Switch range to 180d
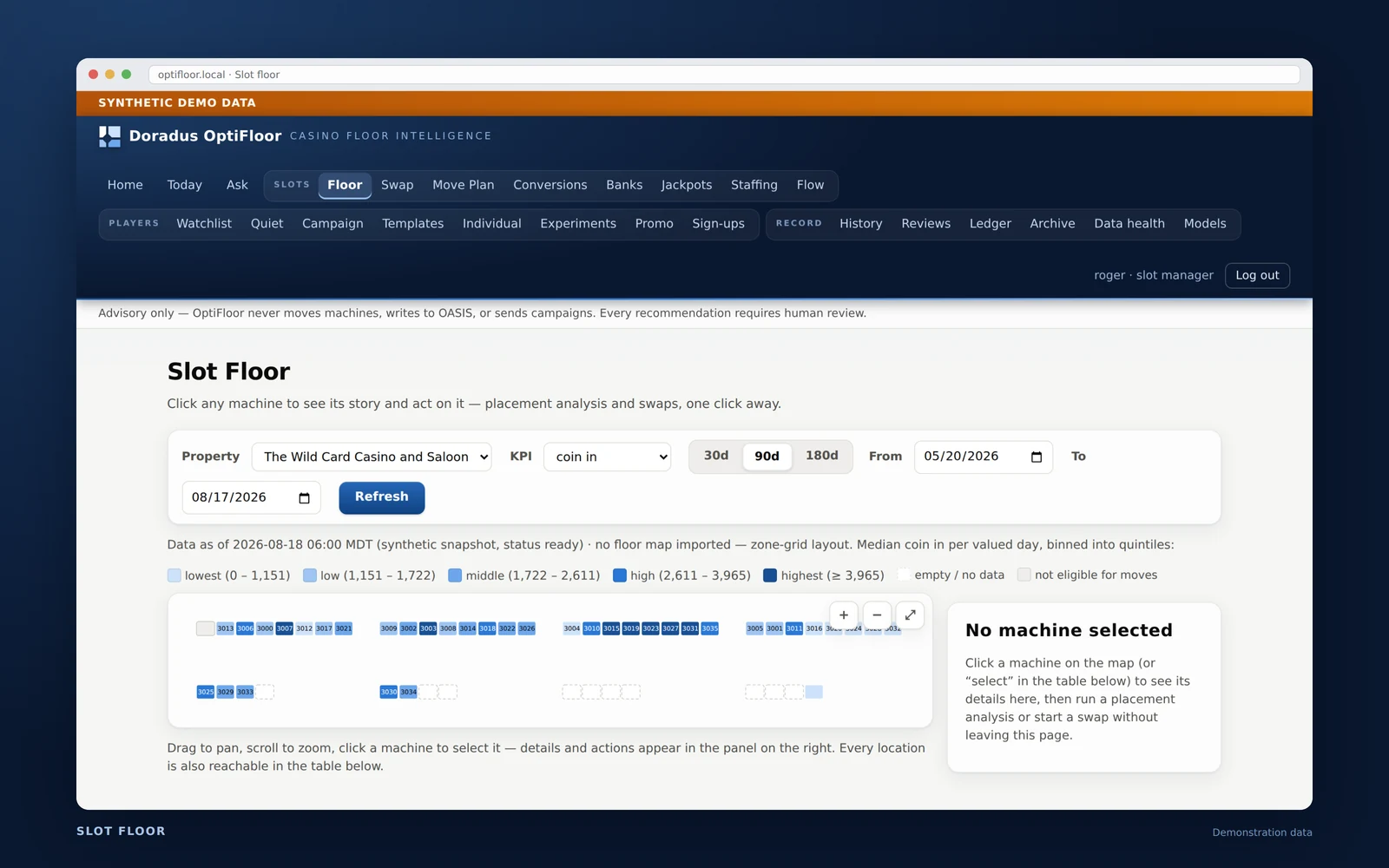 (x=822, y=456)
